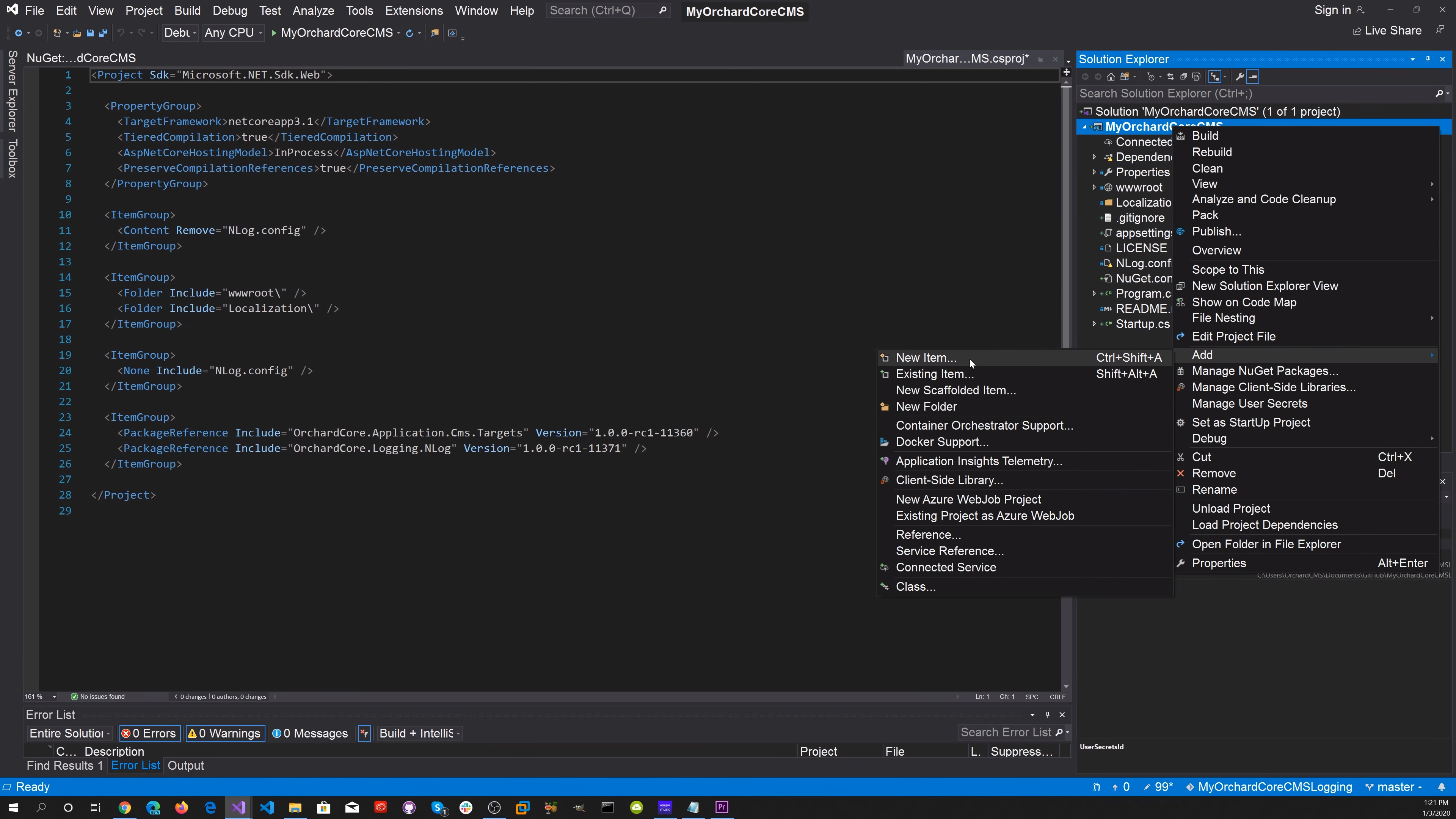
Task: Toggle the Preview Selected Items button
Action: (x=1253, y=77)
